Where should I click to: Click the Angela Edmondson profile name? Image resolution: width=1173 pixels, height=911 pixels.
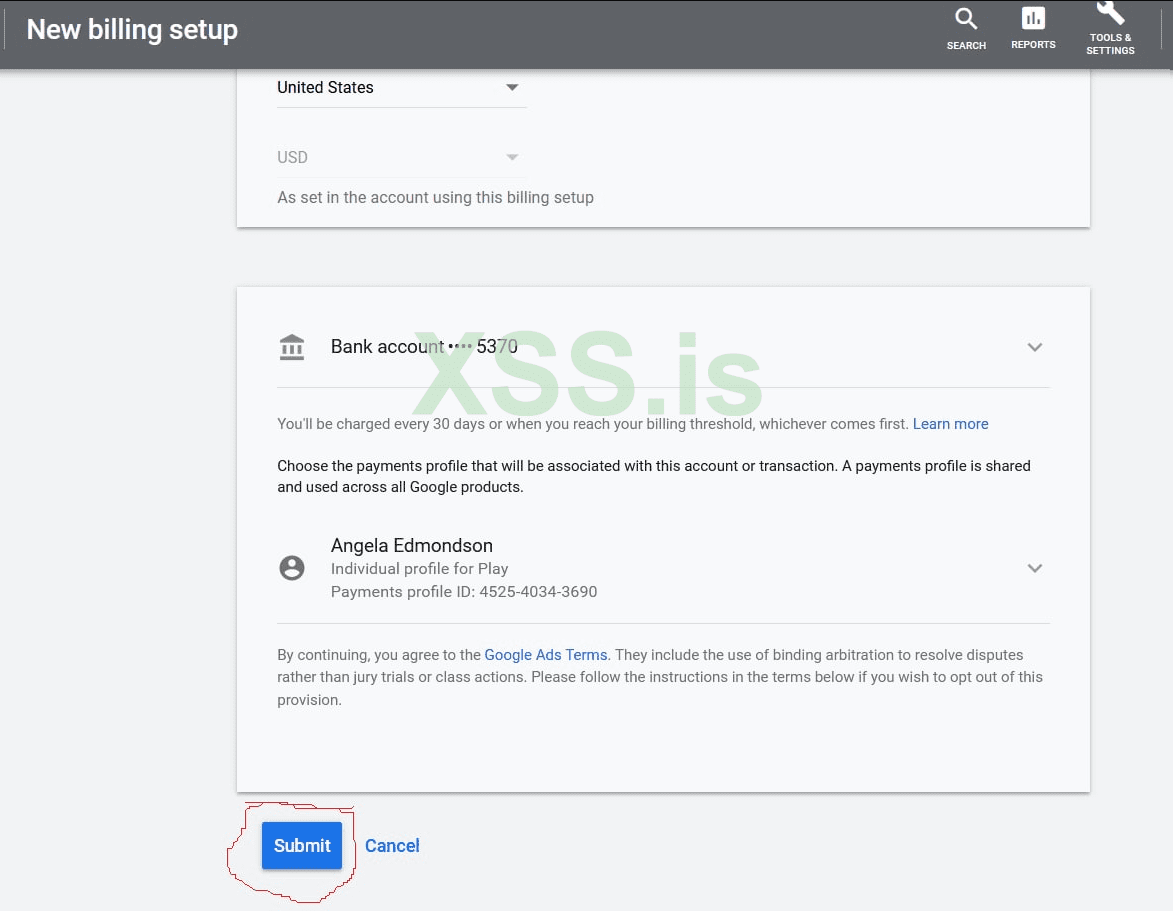click(x=412, y=545)
